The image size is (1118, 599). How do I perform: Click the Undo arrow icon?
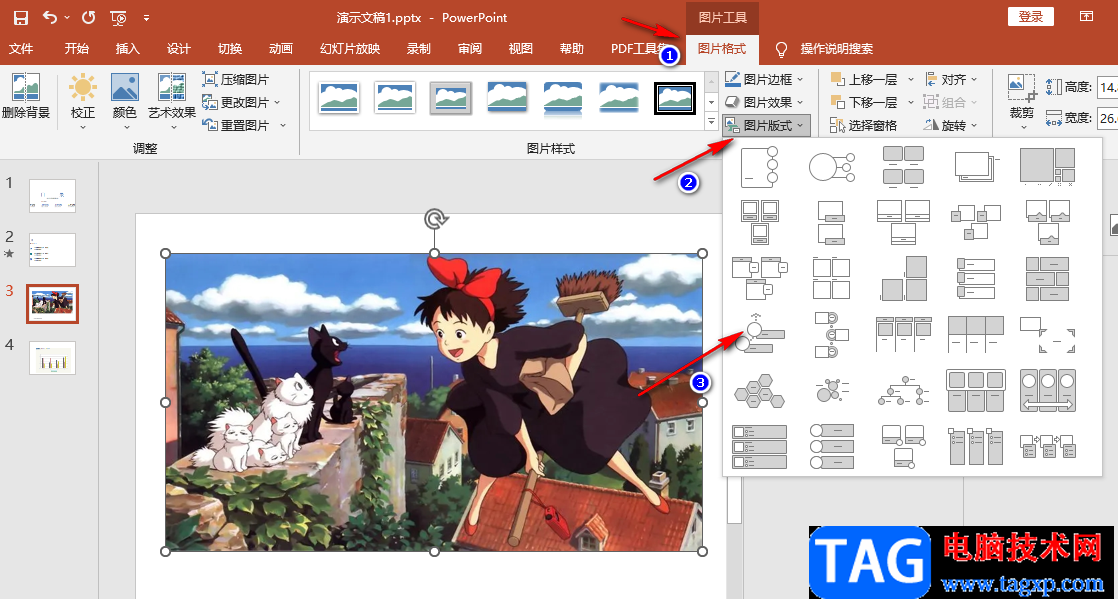click(50, 17)
